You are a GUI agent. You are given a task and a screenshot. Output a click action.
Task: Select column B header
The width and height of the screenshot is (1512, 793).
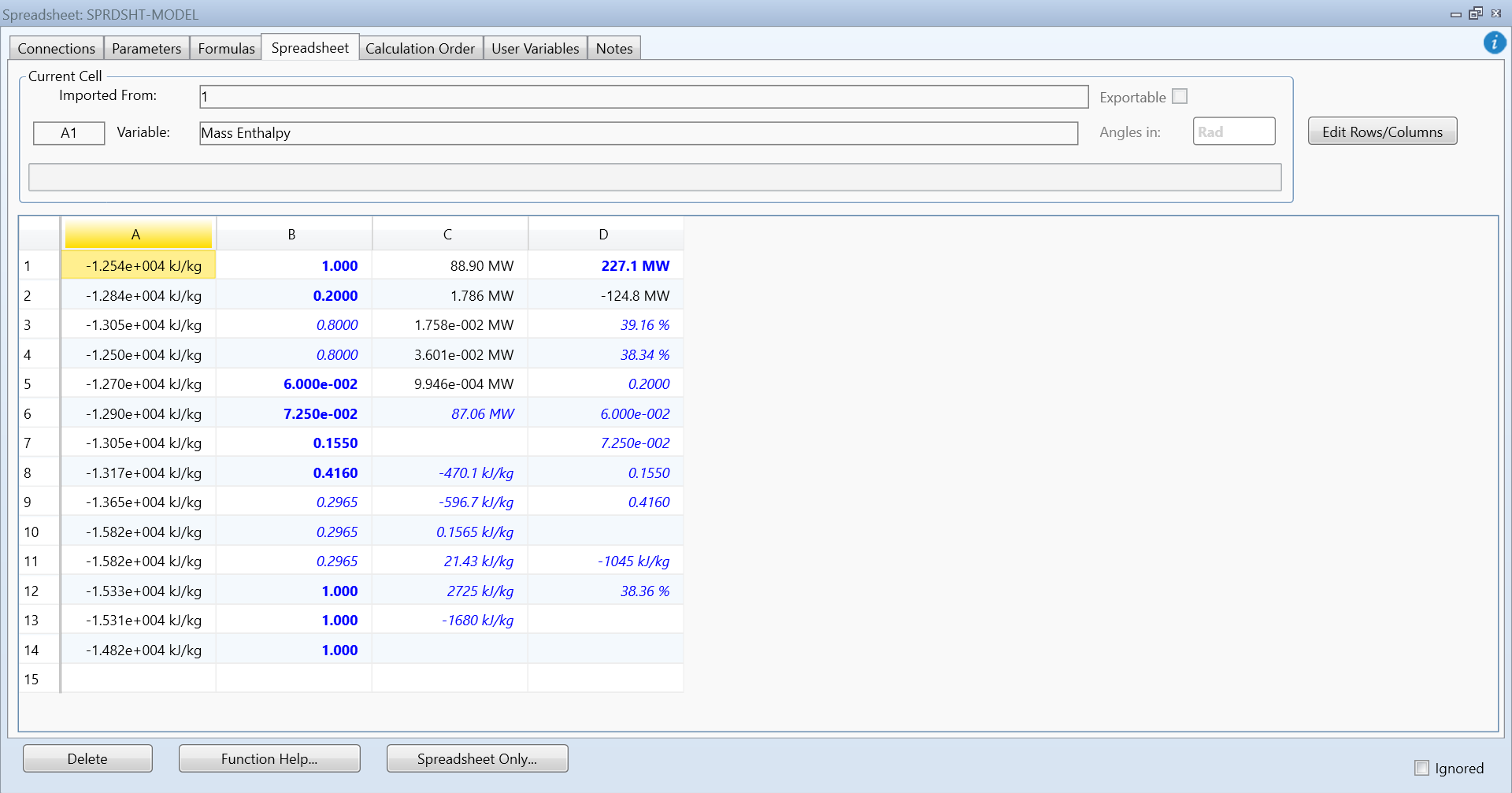tap(292, 234)
